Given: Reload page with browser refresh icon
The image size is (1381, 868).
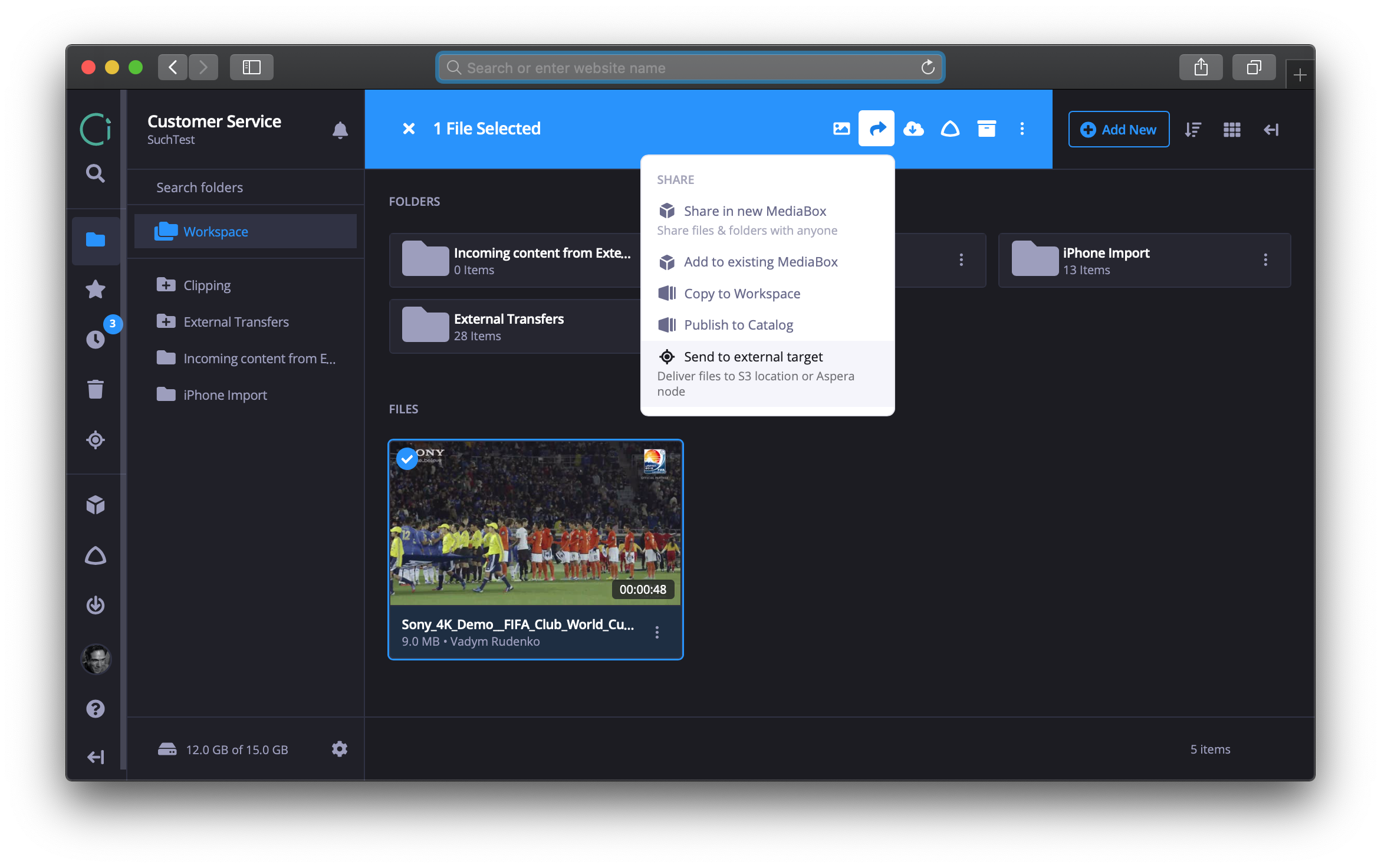Looking at the screenshot, I should click(x=928, y=68).
